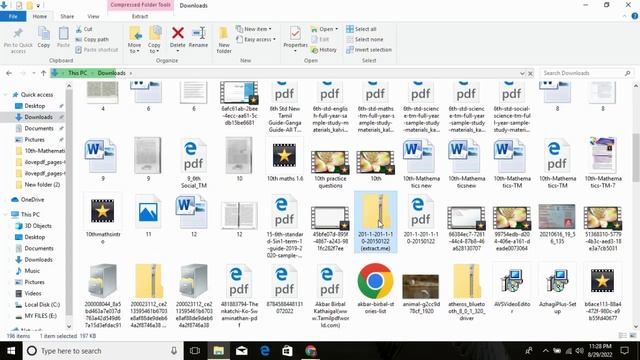Click Copy path in Clipboard group

(92, 40)
